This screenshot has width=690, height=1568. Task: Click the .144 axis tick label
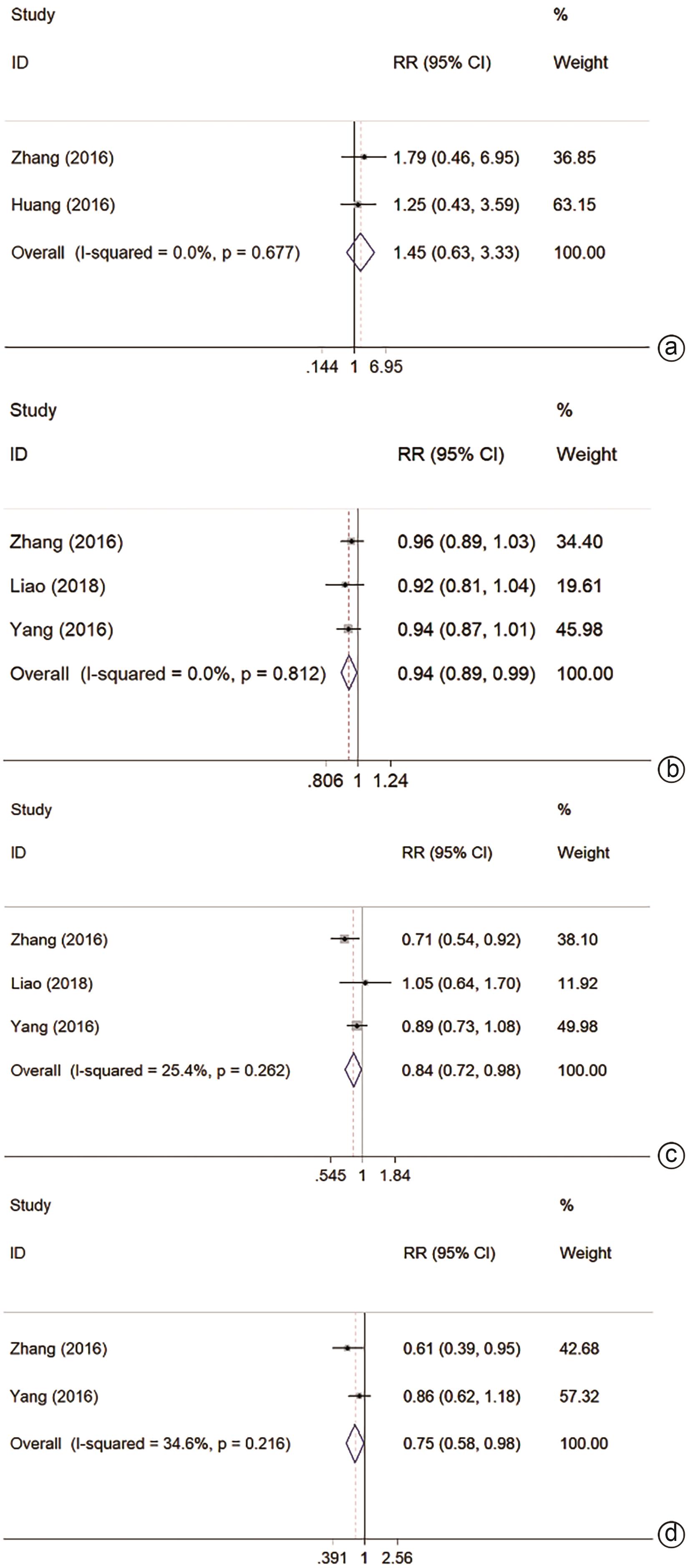pos(322,367)
